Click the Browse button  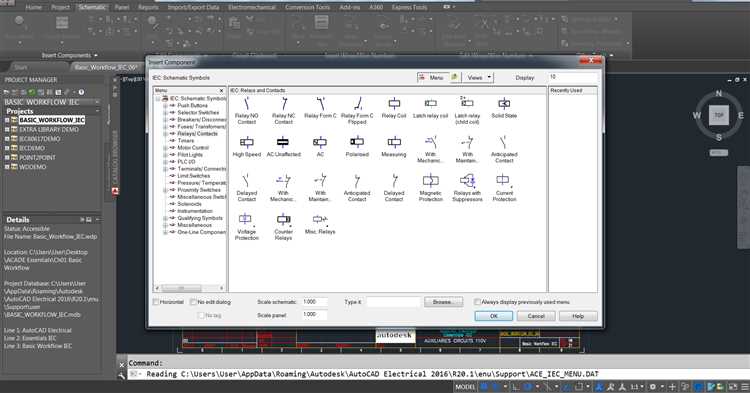[443, 302]
